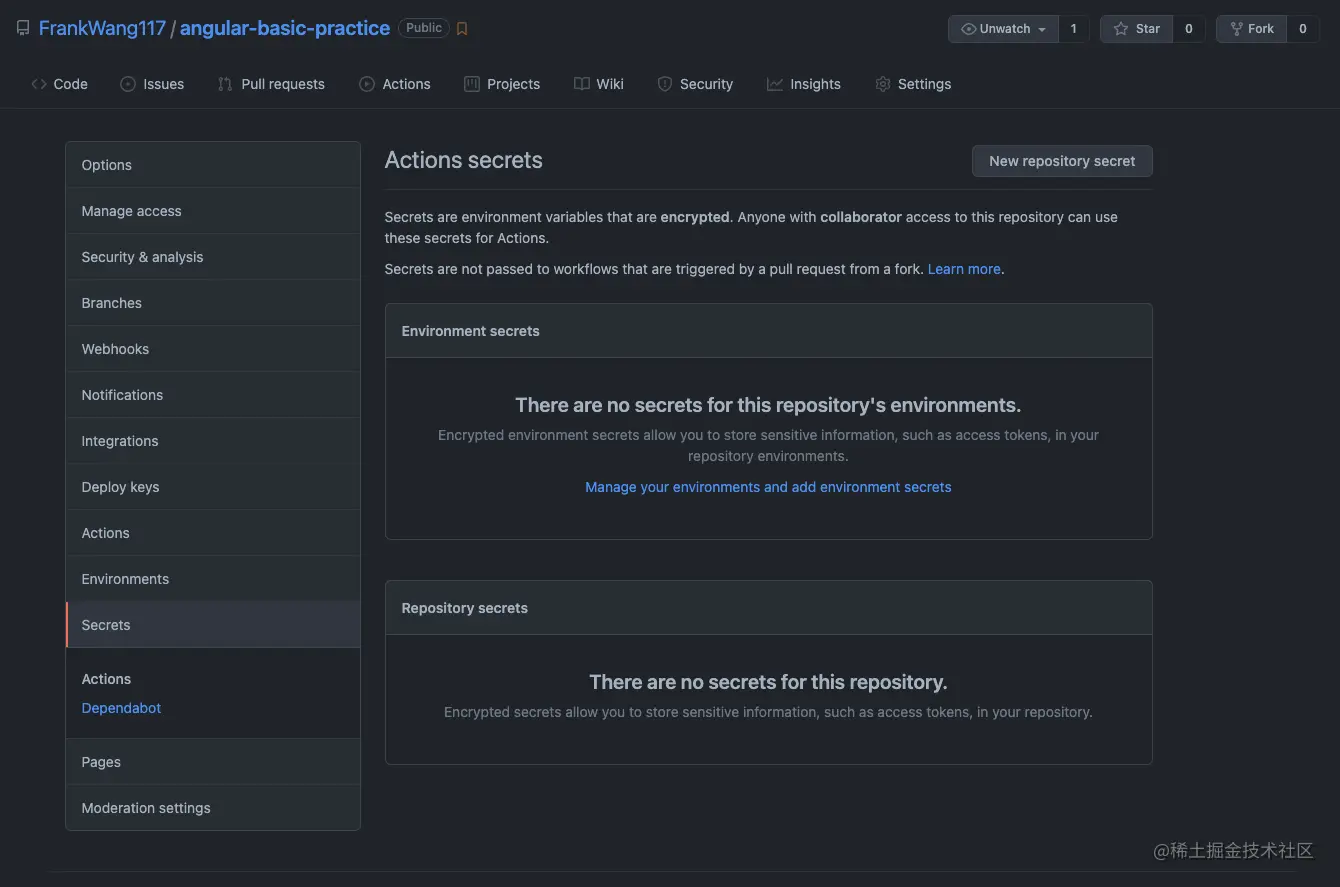Click the repository icon beside FrankWang117
Viewport: 1340px width, 887px height.
[23, 28]
